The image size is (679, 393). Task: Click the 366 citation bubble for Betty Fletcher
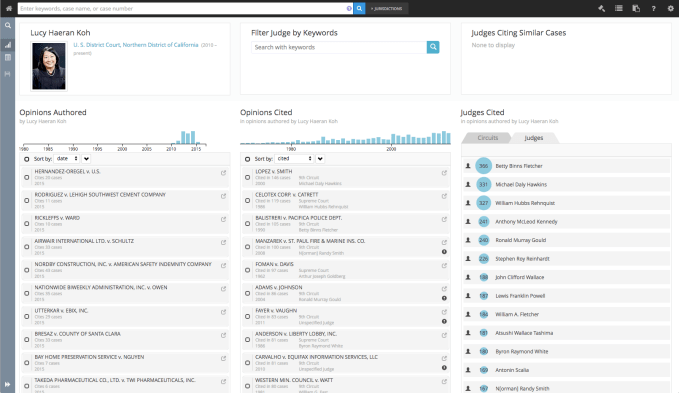(483, 166)
